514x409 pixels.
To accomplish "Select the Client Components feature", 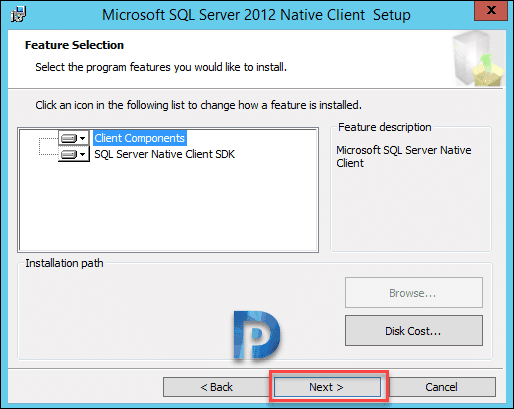I will click(x=139, y=138).
